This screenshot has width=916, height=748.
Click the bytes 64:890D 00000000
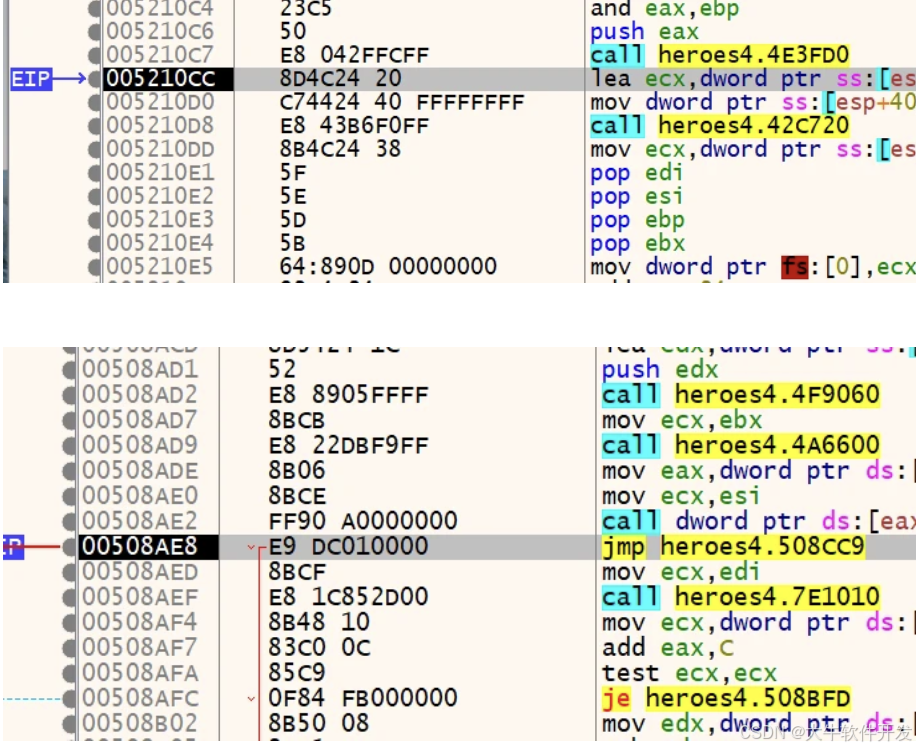click(x=388, y=266)
